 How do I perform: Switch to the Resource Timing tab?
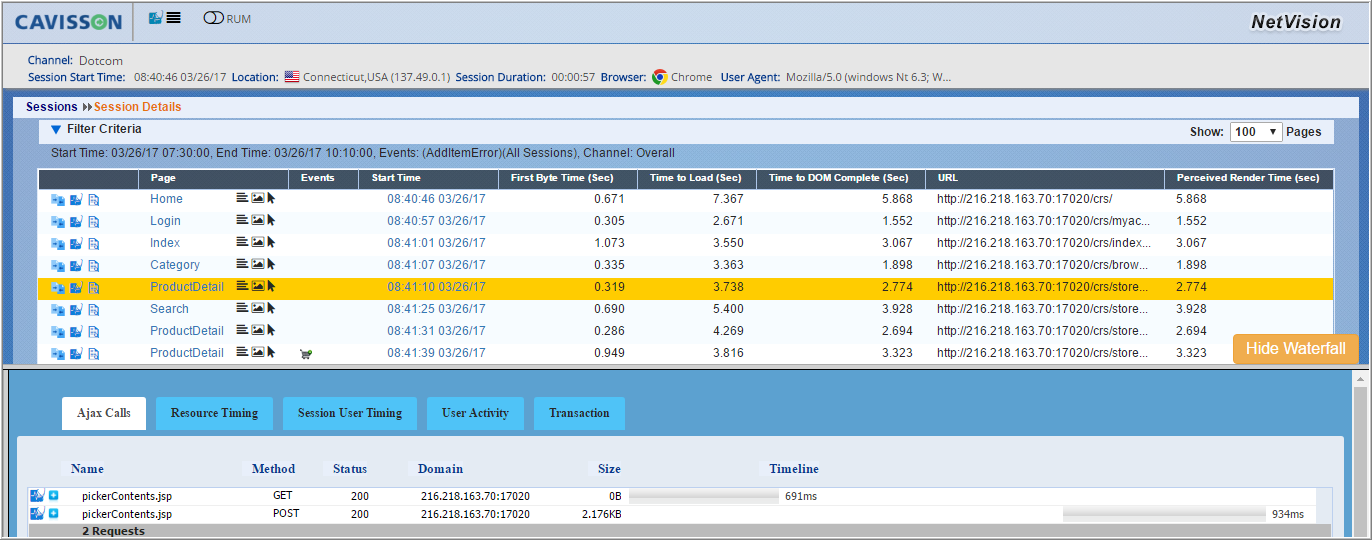tap(214, 413)
